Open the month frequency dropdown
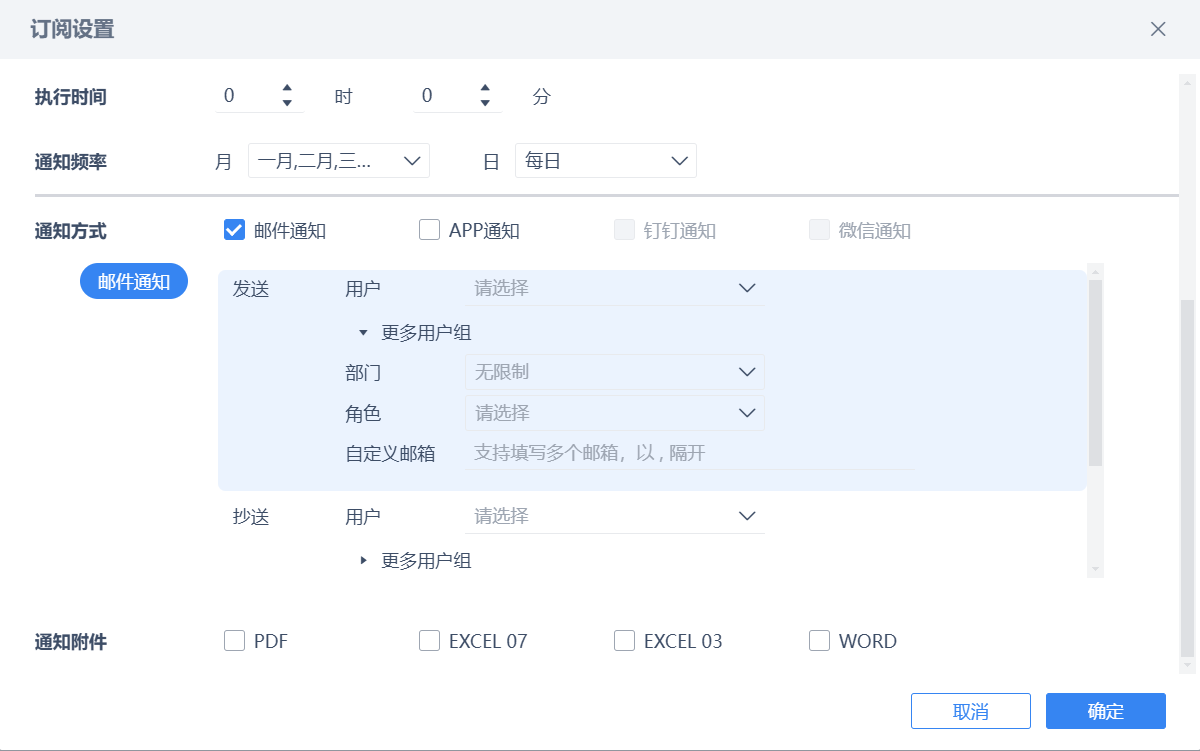This screenshot has height=751, width=1200. coord(338,161)
